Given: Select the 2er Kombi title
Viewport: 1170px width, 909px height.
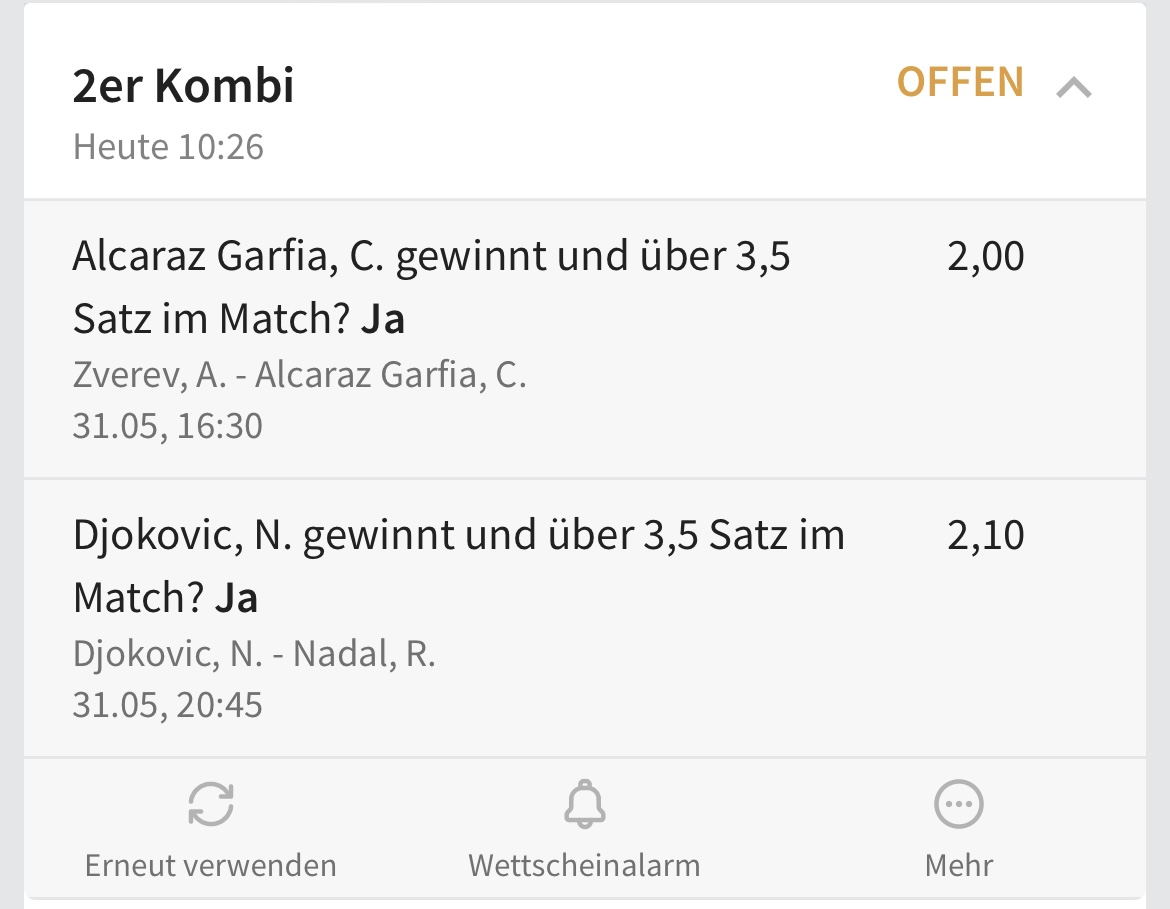Looking at the screenshot, I should [183, 86].
